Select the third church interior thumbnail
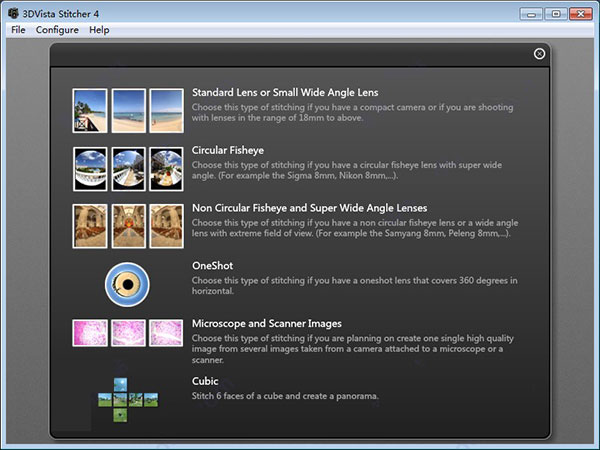The height and width of the screenshot is (450, 600). 166,226
